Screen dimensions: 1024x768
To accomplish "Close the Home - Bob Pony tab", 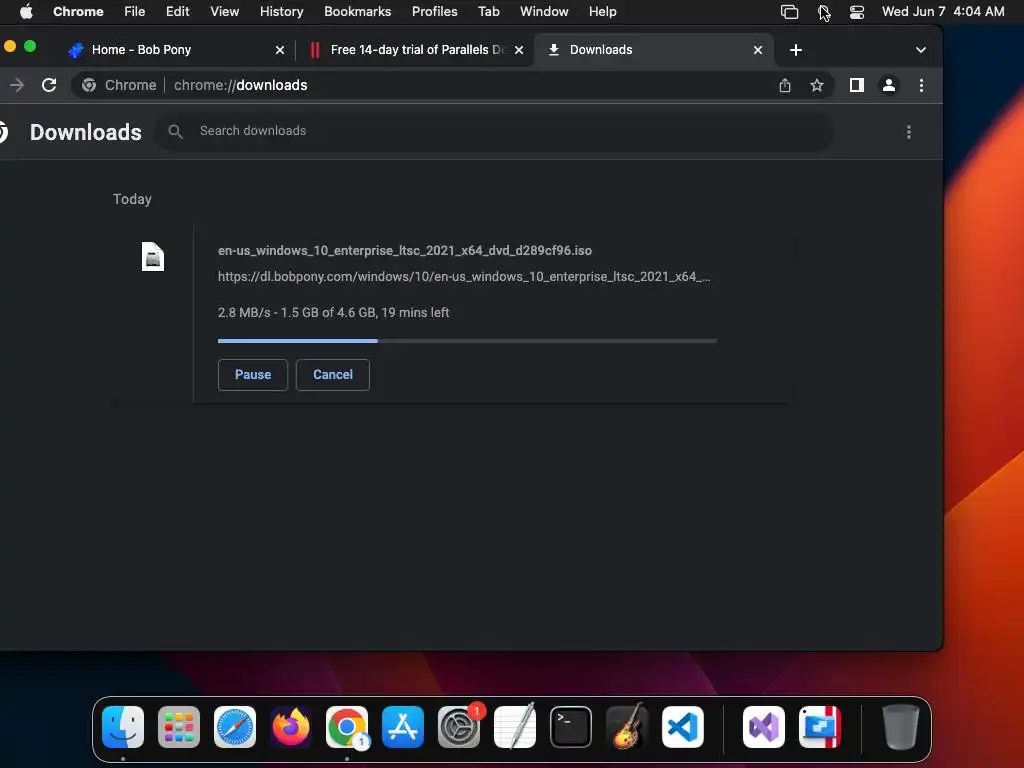I will 280,50.
